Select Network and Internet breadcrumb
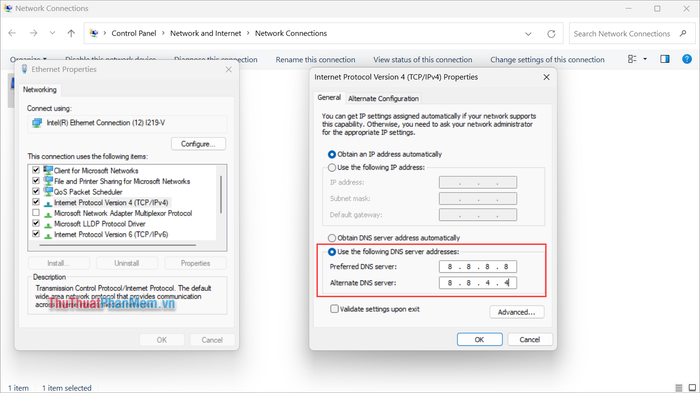The height and width of the screenshot is (393, 700). (205, 33)
